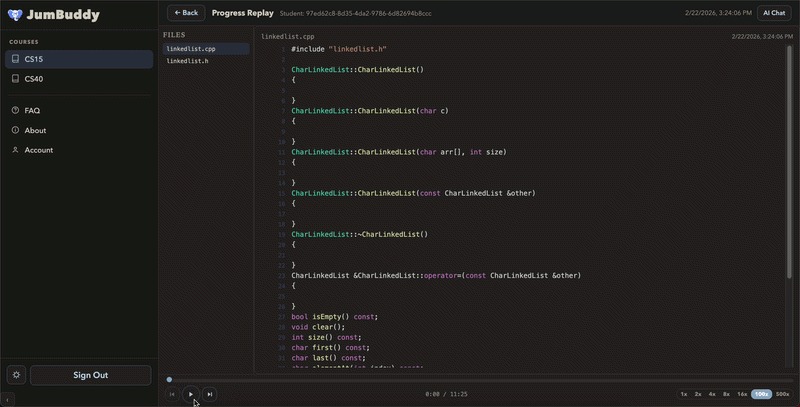Screen dimensions: 800x407
Task: Set playback speed to 8x
Action: 727,394
